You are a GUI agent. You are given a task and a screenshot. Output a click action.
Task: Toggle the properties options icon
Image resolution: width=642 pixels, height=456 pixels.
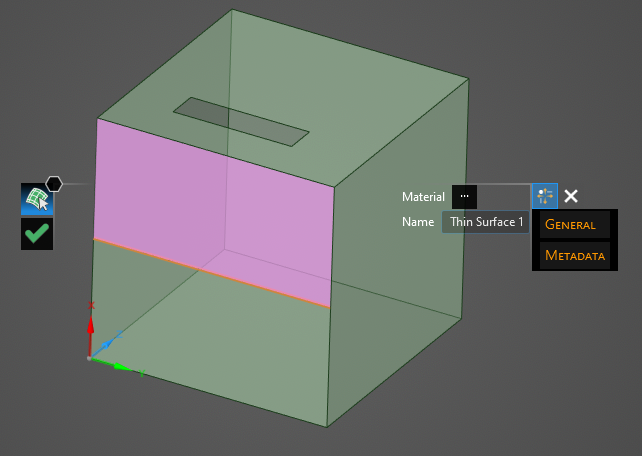(x=545, y=196)
